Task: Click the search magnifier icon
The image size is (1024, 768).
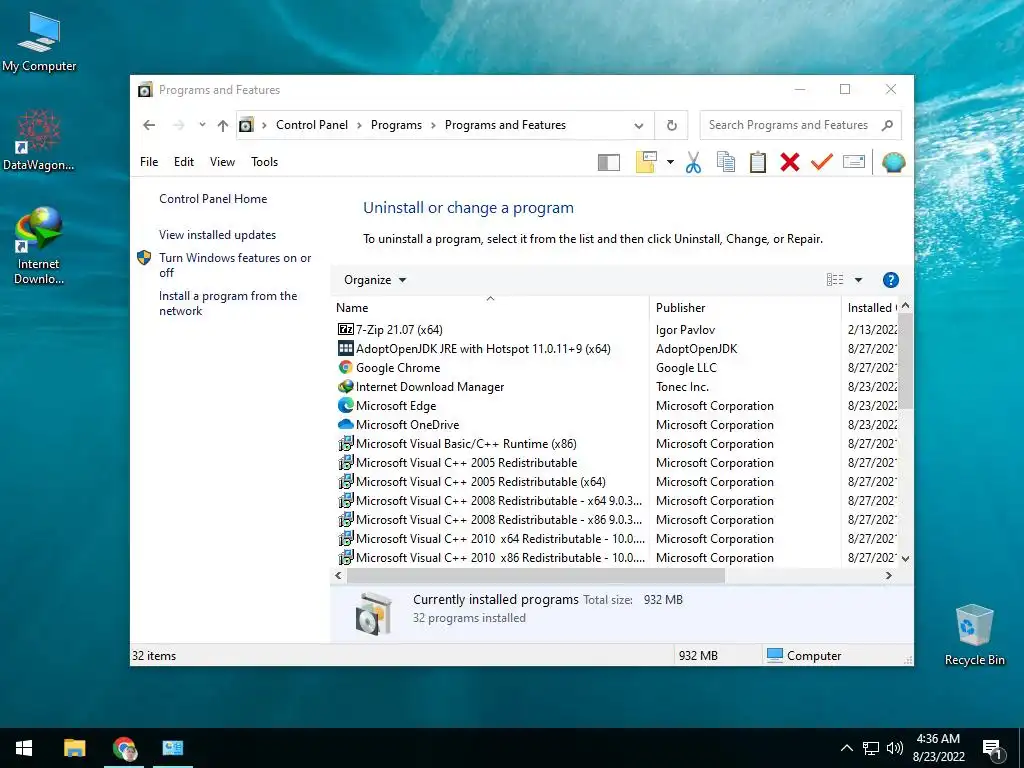Action: pyautogui.click(x=887, y=125)
